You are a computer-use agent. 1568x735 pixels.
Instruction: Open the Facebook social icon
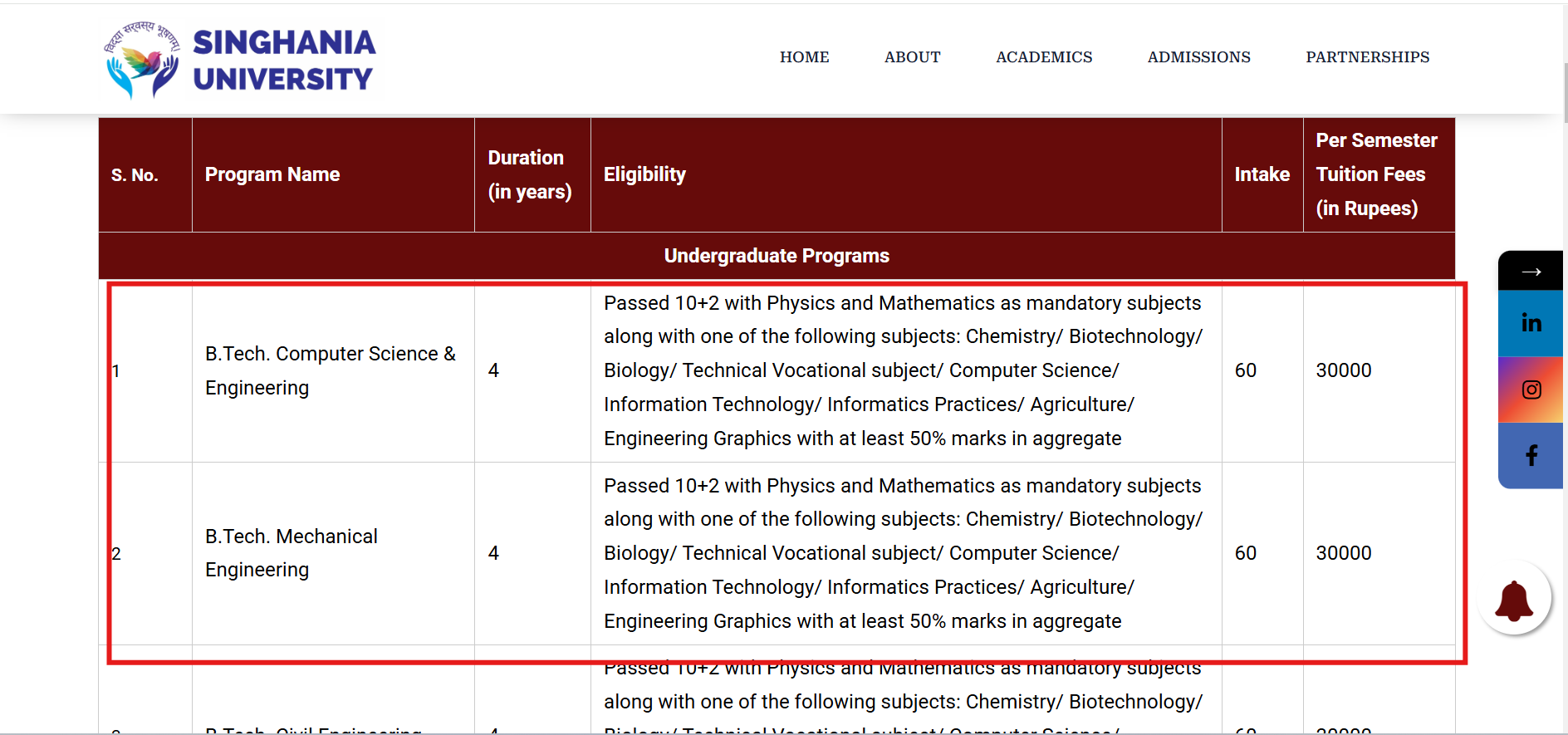pos(1531,456)
